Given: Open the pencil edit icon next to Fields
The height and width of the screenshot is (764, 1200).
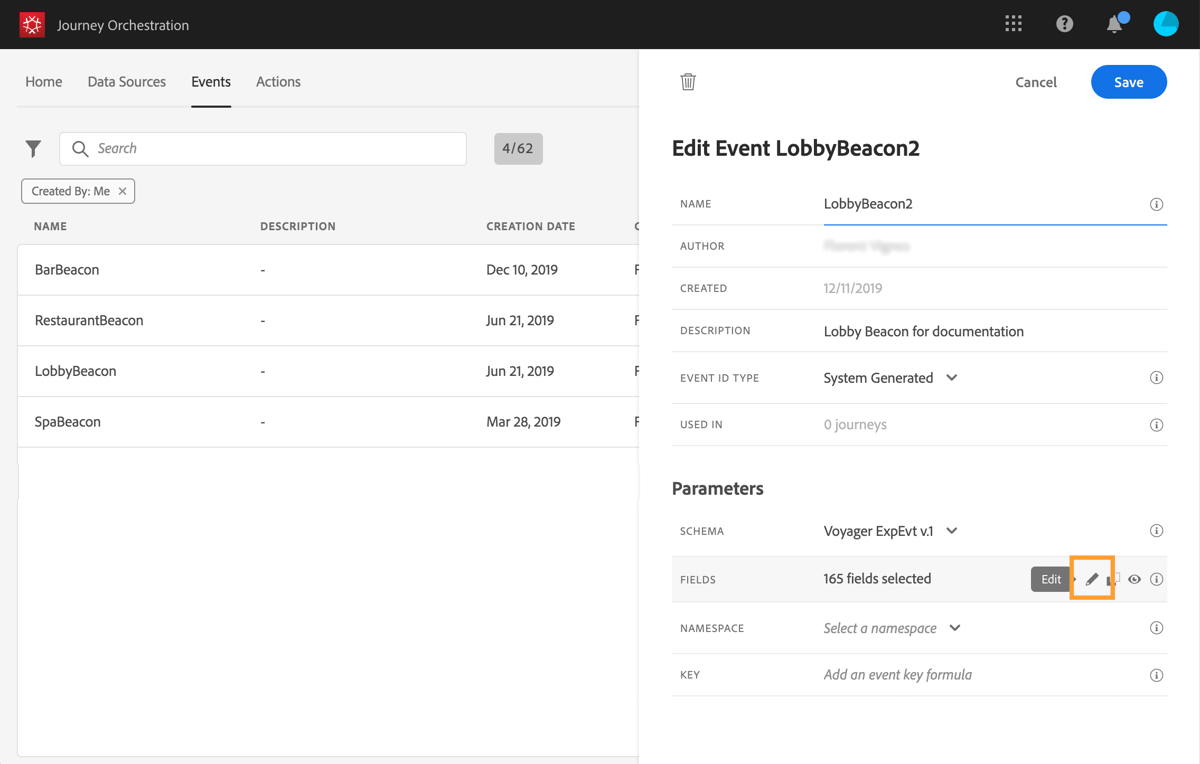Looking at the screenshot, I should click(x=1091, y=579).
